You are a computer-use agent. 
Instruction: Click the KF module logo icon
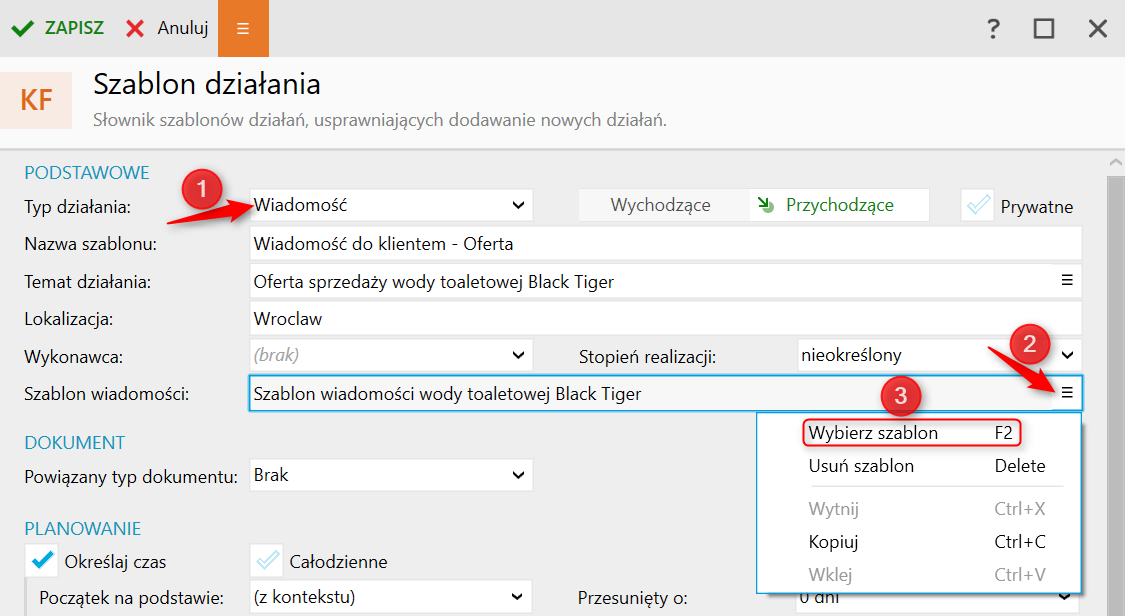37,100
